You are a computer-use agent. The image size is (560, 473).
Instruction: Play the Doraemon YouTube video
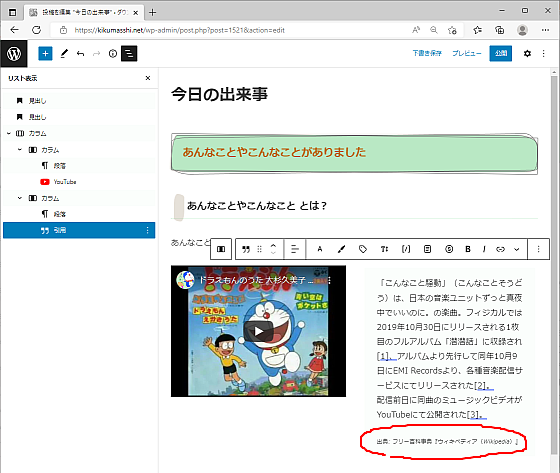tap(259, 331)
